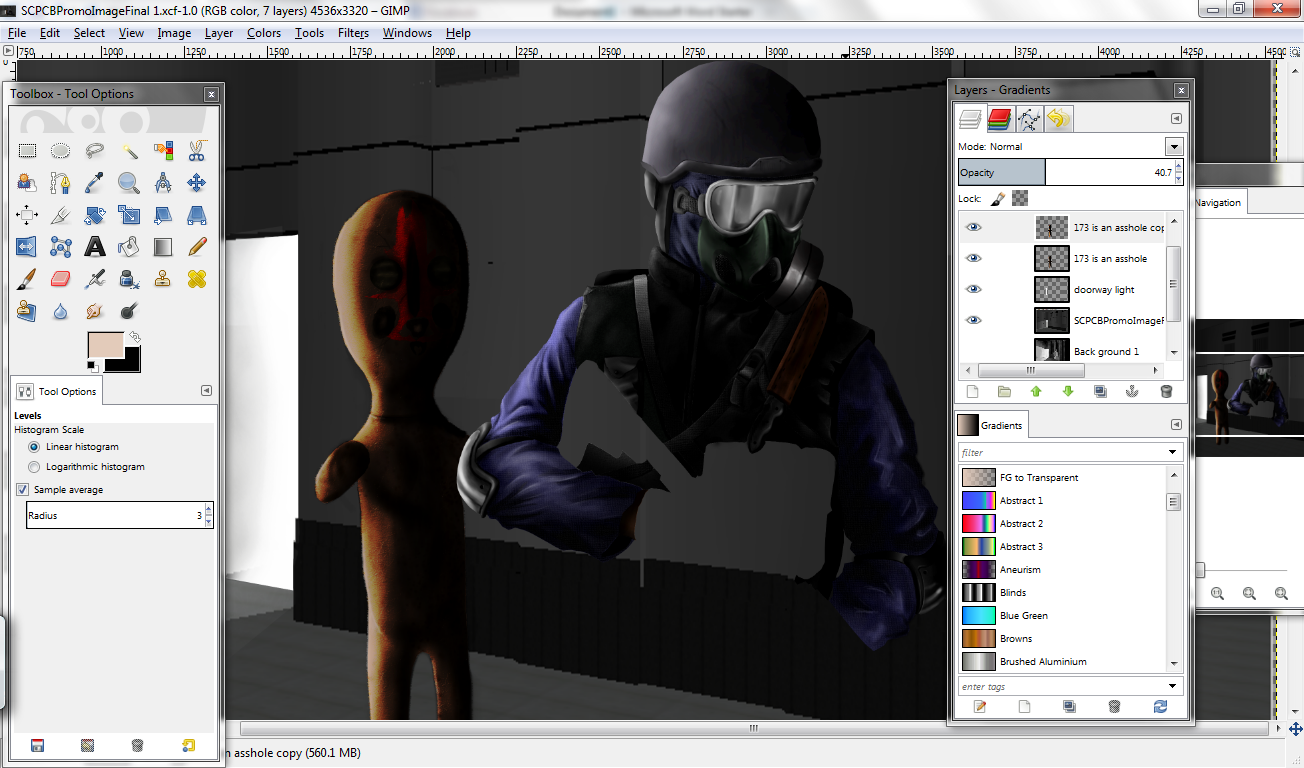Increase Radius with the stepper arrow
The image size is (1304, 768).
point(209,511)
